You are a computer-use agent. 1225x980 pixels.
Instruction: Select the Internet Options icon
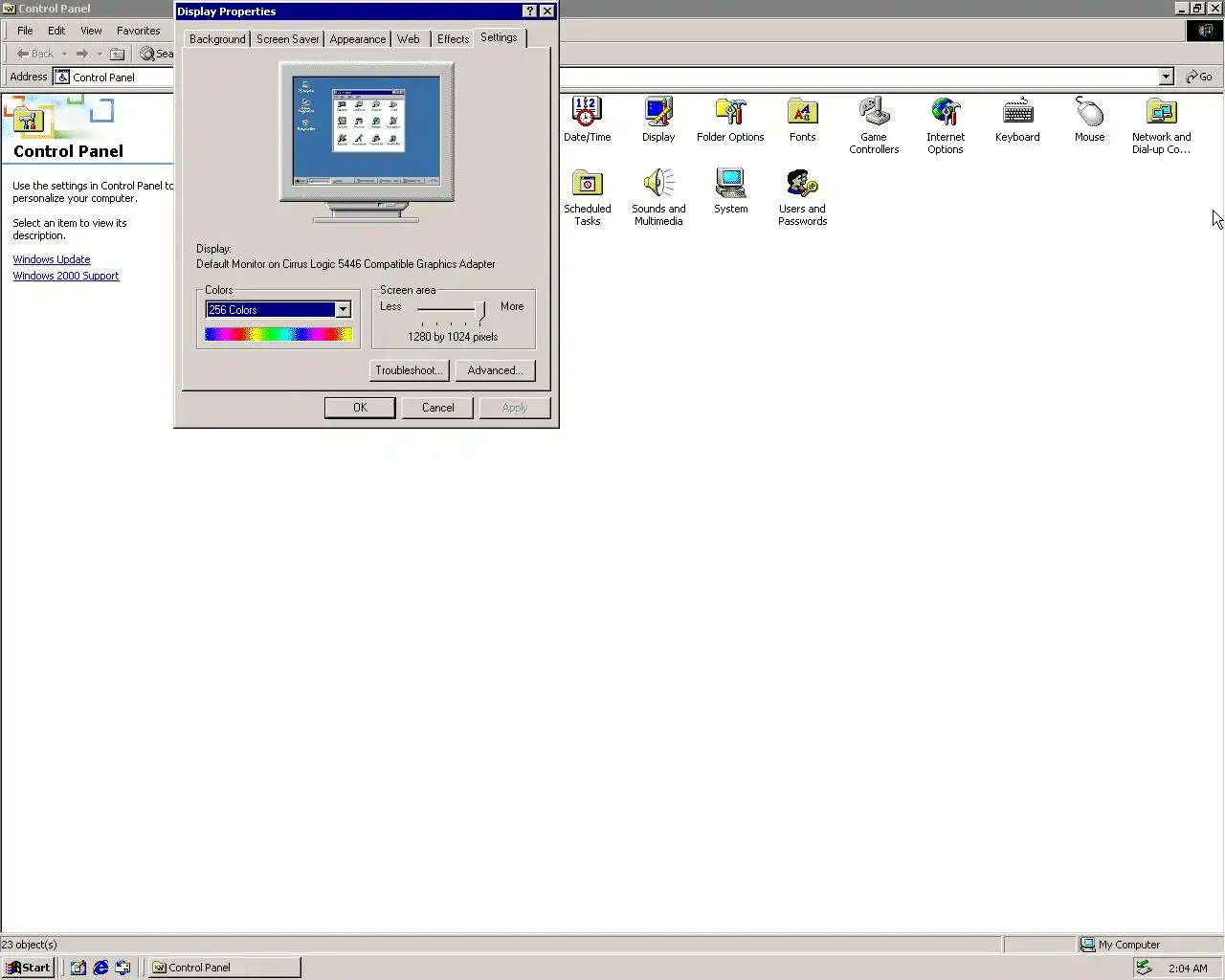pyautogui.click(x=946, y=125)
